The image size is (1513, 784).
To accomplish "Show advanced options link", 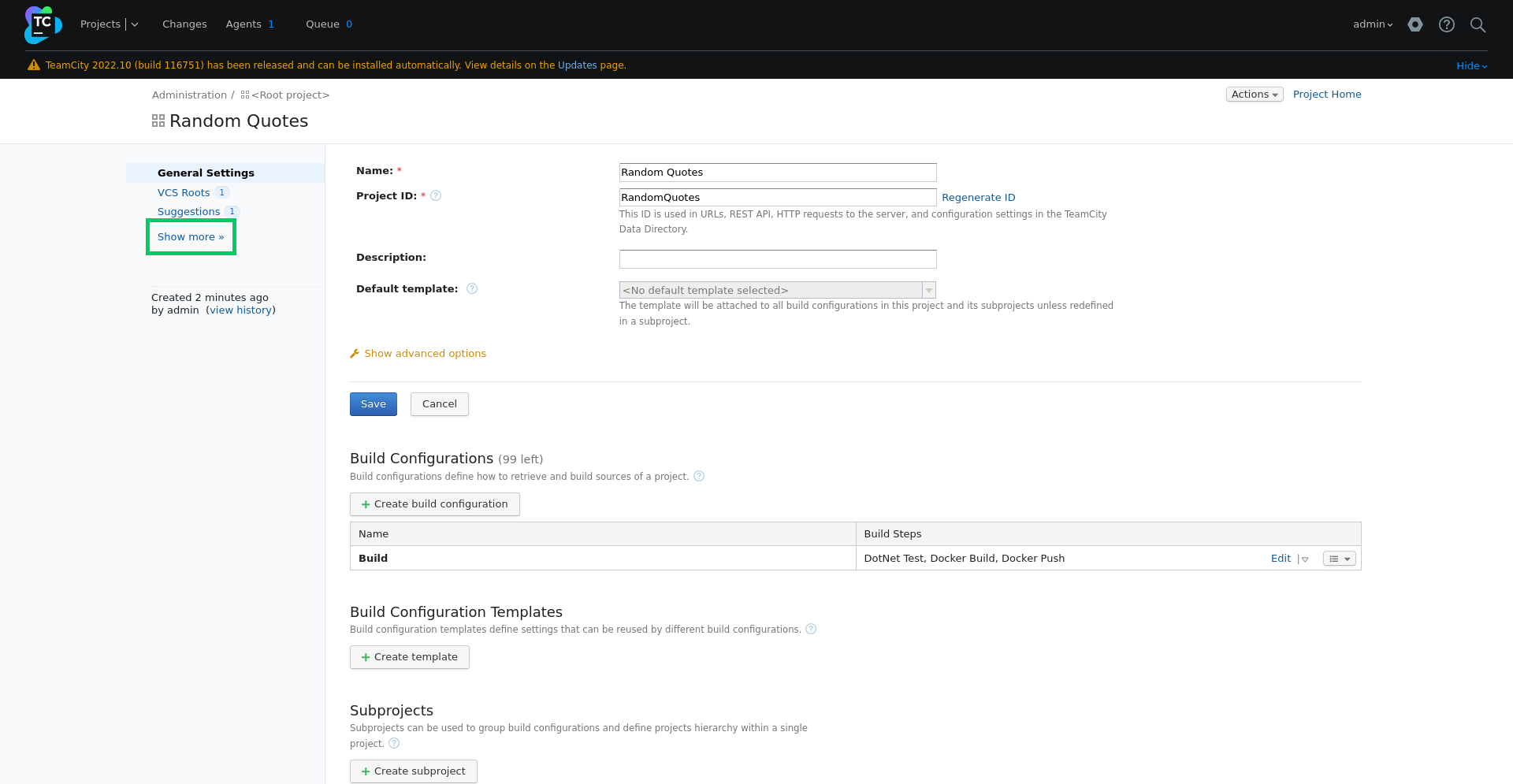I will click(425, 354).
